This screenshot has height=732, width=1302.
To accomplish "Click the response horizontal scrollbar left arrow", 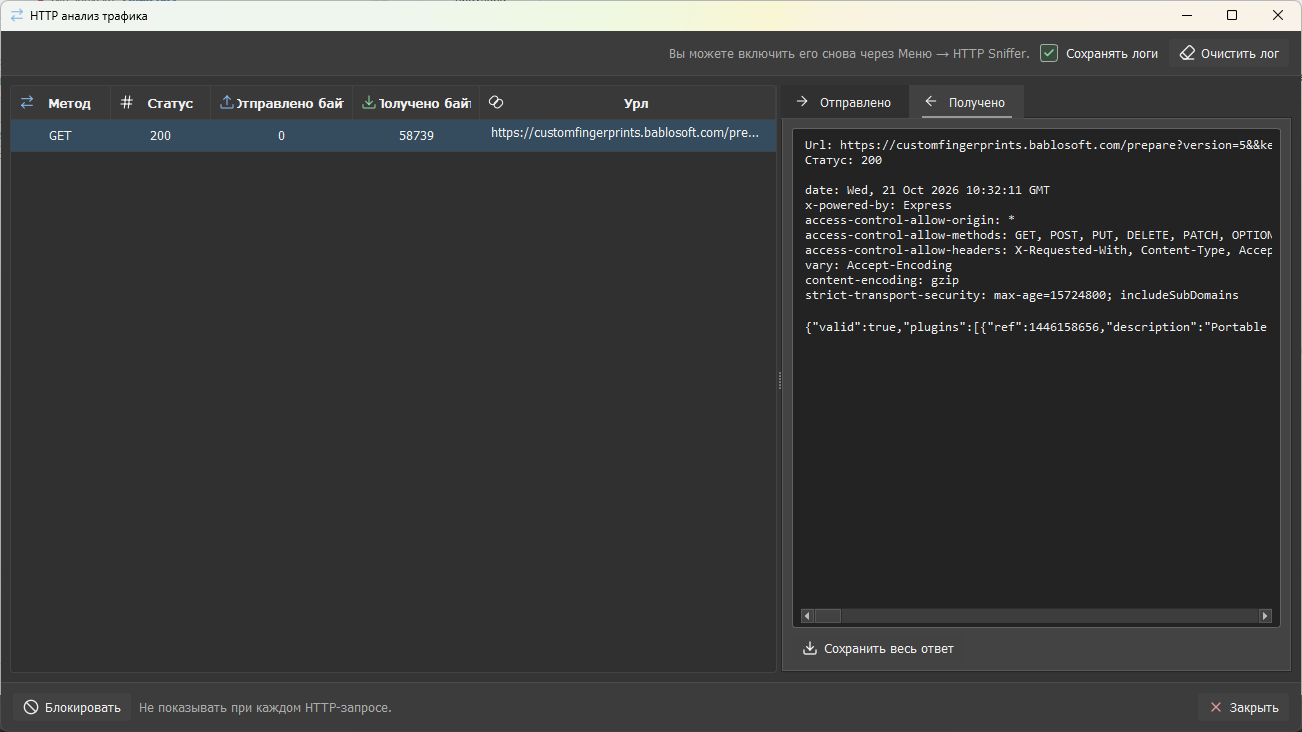I will [808, 616].
